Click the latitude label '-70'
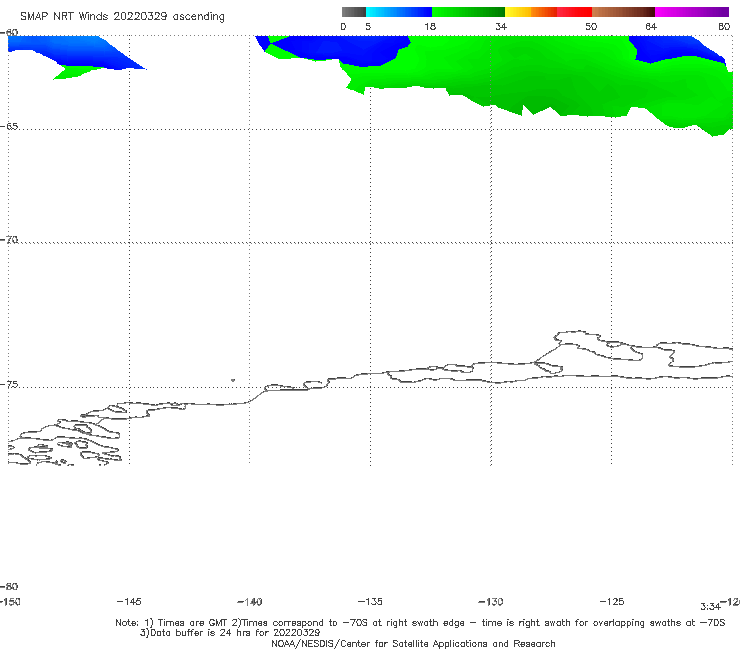Viewport: 740px width, 650px height. coord(9,240)
